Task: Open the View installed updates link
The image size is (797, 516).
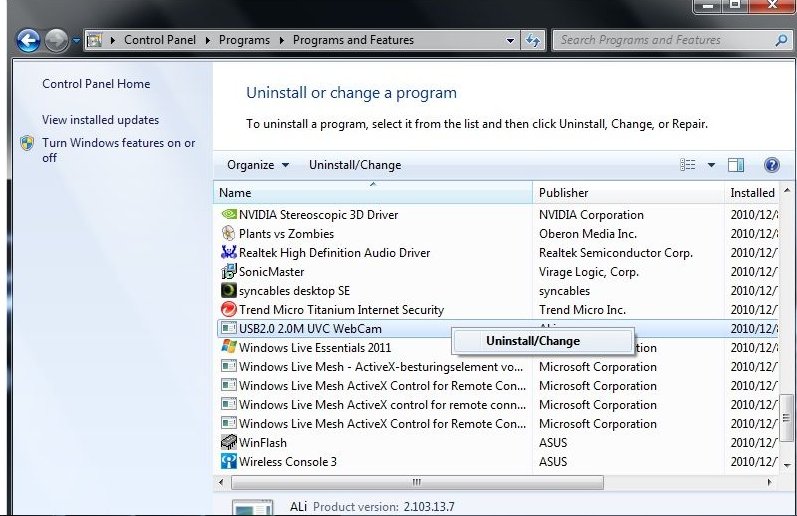Action: [x=100, y=120]
